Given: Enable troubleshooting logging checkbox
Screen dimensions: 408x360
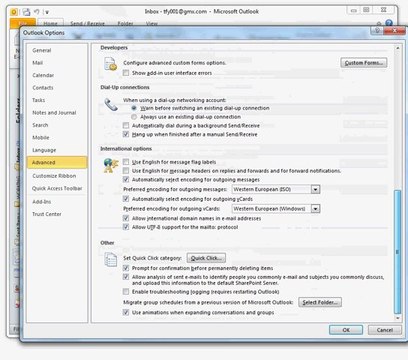Looking at the screenshot, I should tap(126, 292).
